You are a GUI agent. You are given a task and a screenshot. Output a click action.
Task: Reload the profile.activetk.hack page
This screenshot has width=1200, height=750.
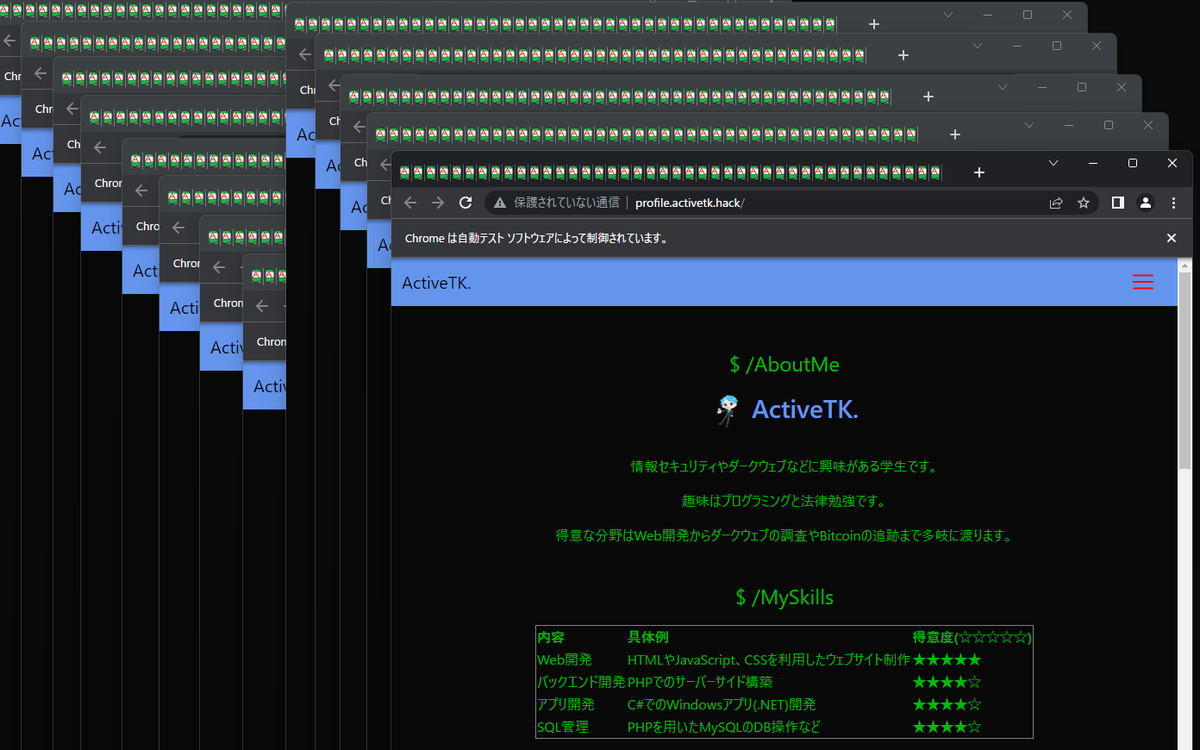(465, 202)
